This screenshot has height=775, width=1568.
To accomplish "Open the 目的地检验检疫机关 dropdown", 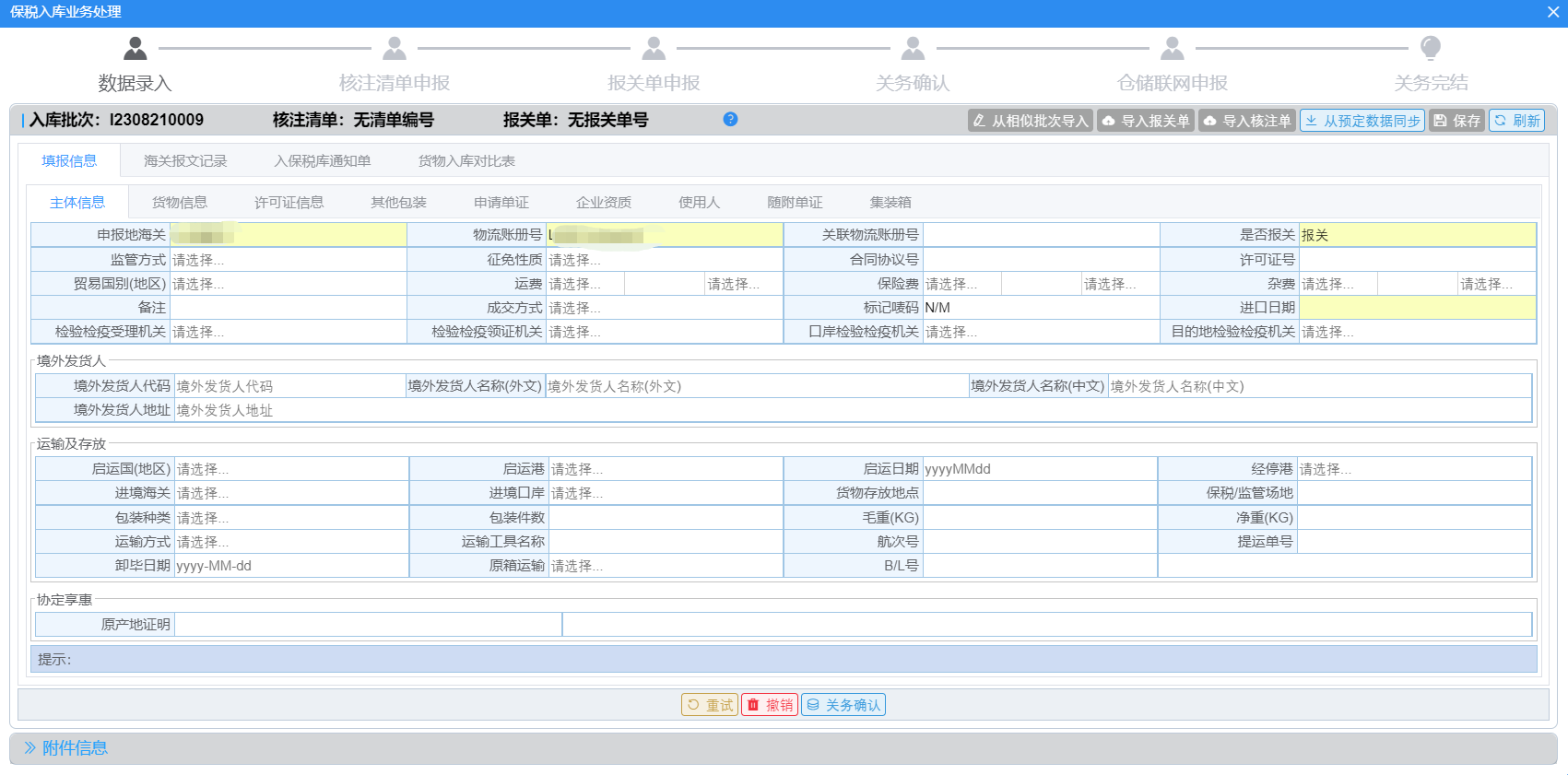I will pyautogui.click(x=1417, y=332).
